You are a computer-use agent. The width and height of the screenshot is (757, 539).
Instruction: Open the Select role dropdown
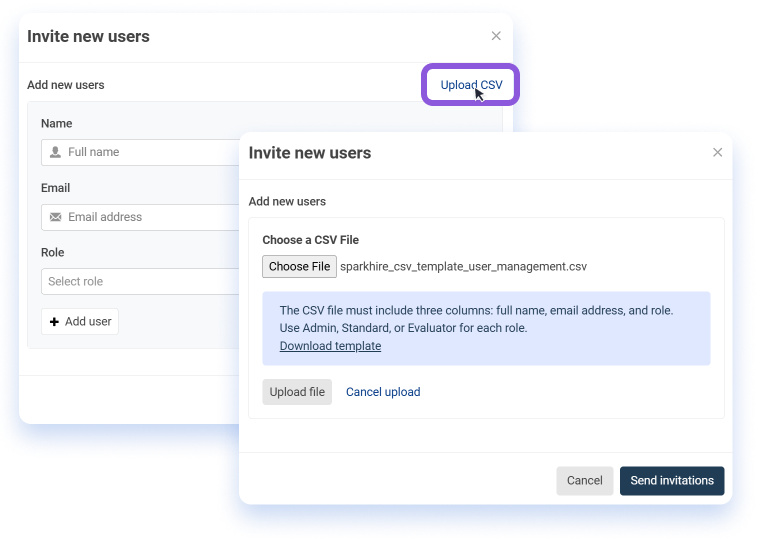[140, 282]
